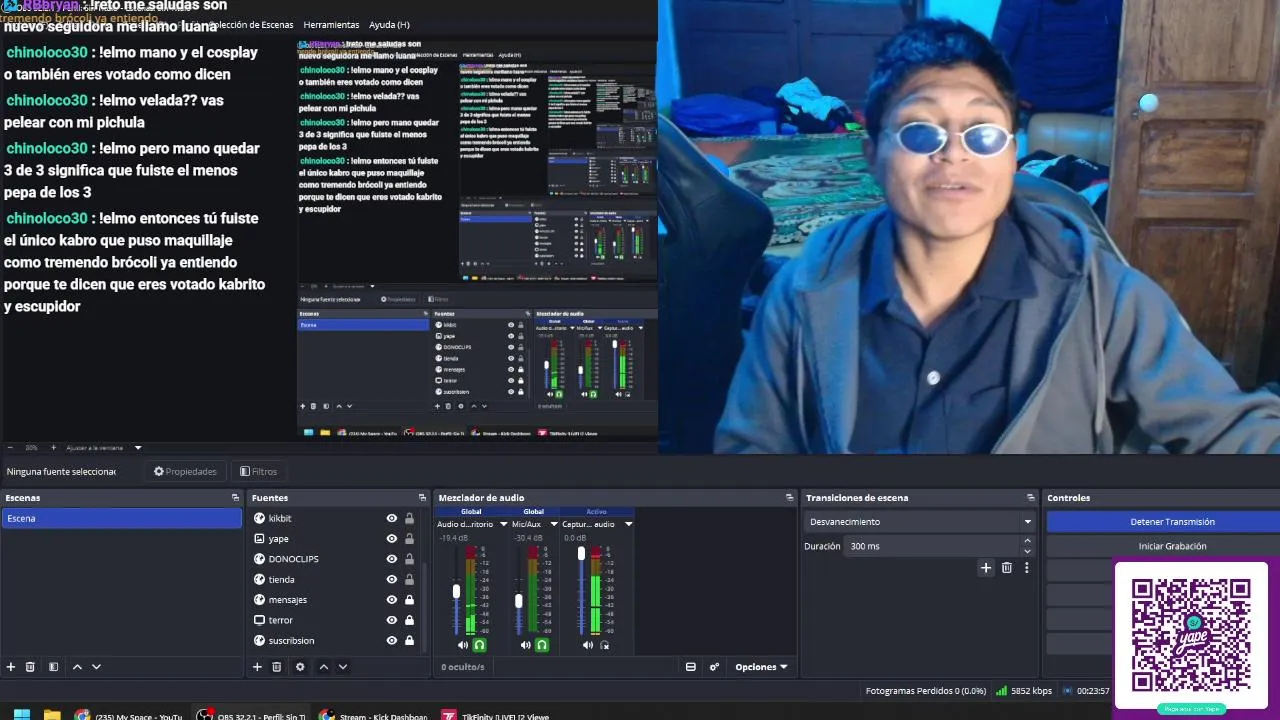The image size is (1280, 720).
Task: Select the suscribsion source row
Action: [x=335, y=641]
